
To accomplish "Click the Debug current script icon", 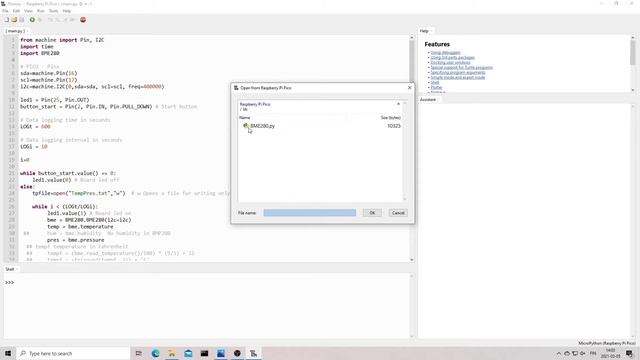I will [x=40, y=20].
